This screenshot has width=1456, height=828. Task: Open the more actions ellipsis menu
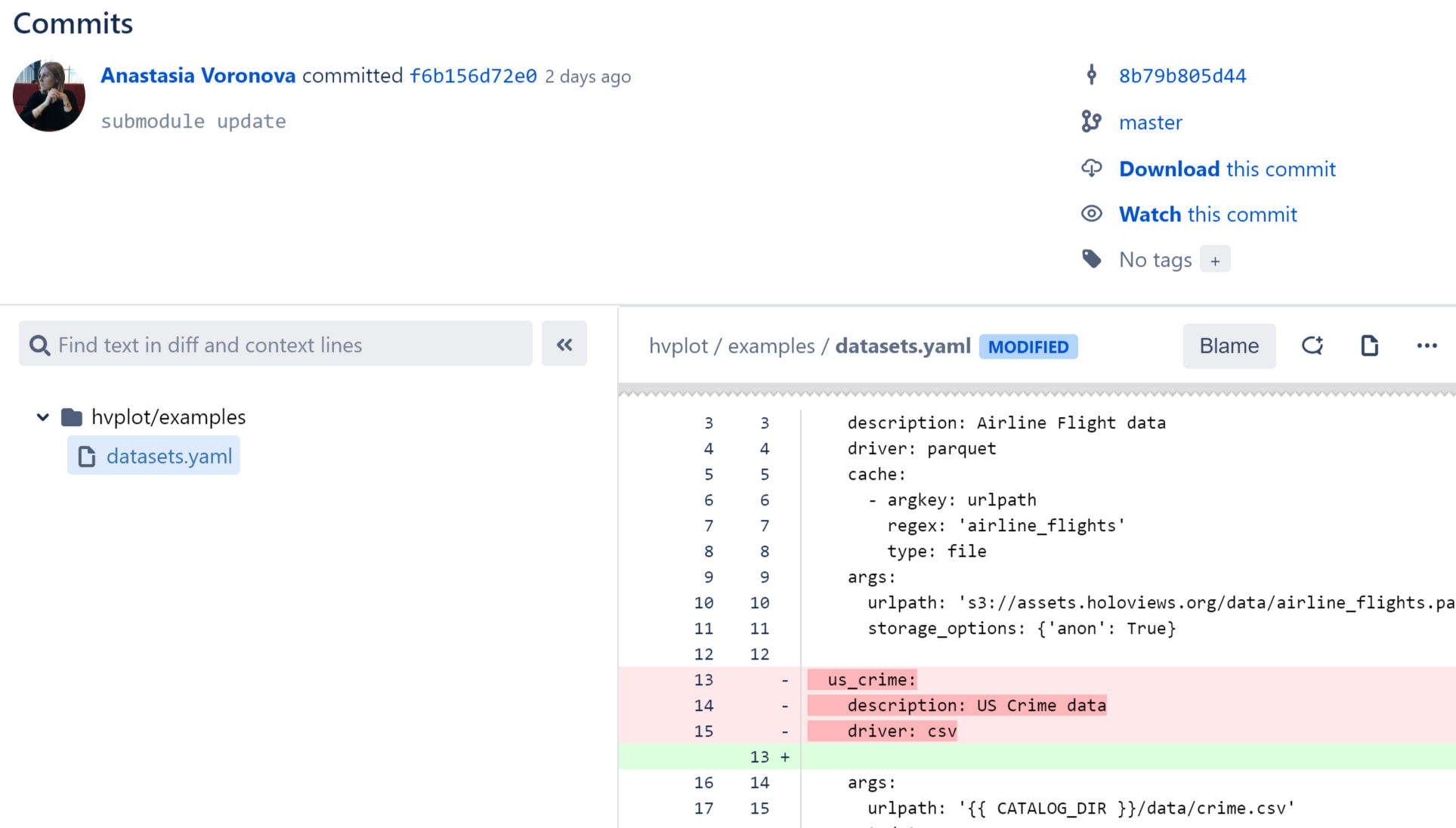click(x=1427, y=346)
